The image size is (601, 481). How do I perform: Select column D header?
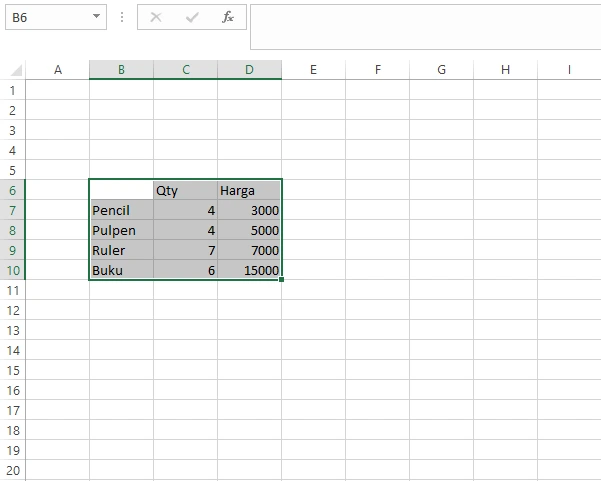250,70
